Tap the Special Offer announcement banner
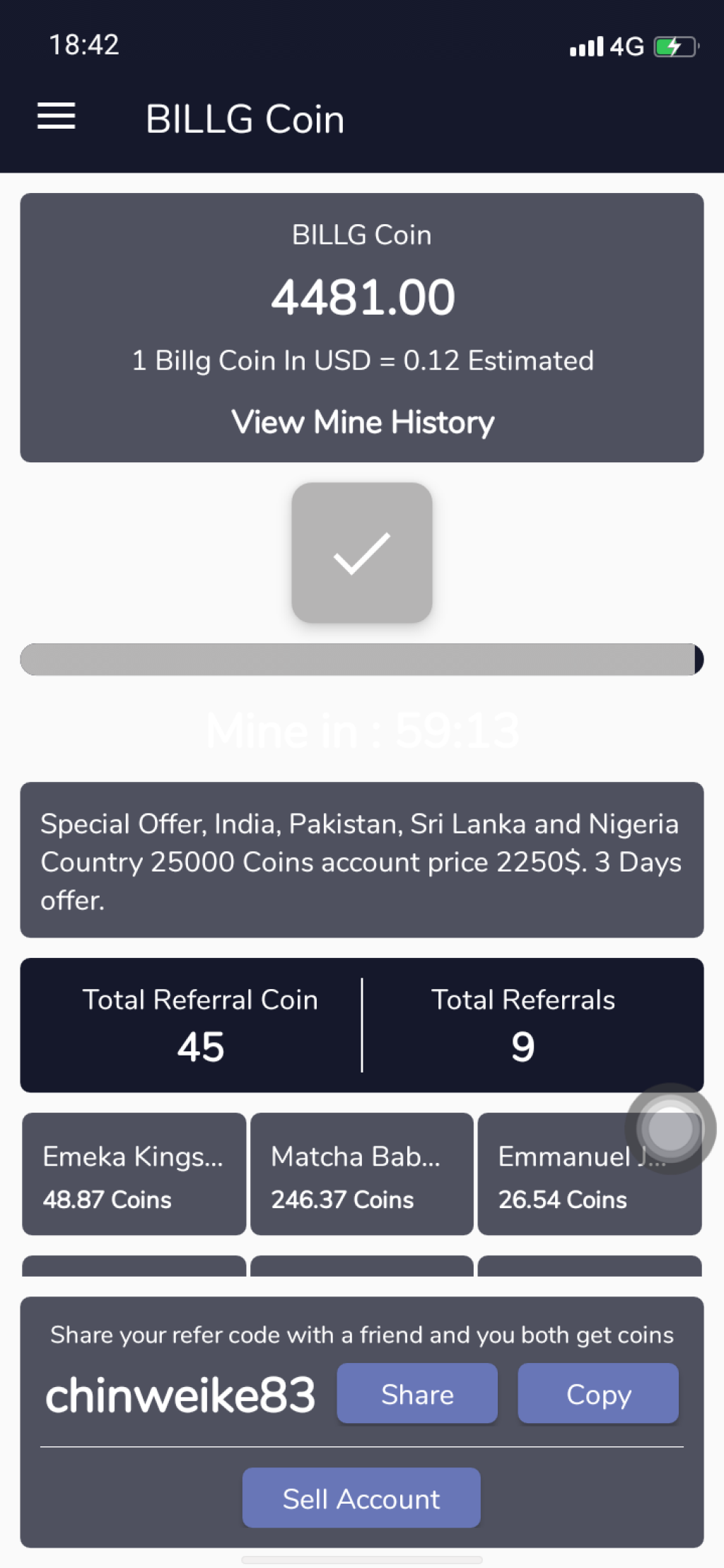Screen dimensions: 724x1568 click(x=362, y=860)
